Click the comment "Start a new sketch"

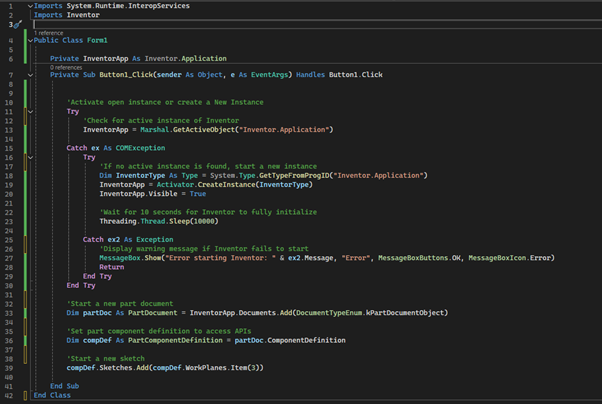pos(106,359)
